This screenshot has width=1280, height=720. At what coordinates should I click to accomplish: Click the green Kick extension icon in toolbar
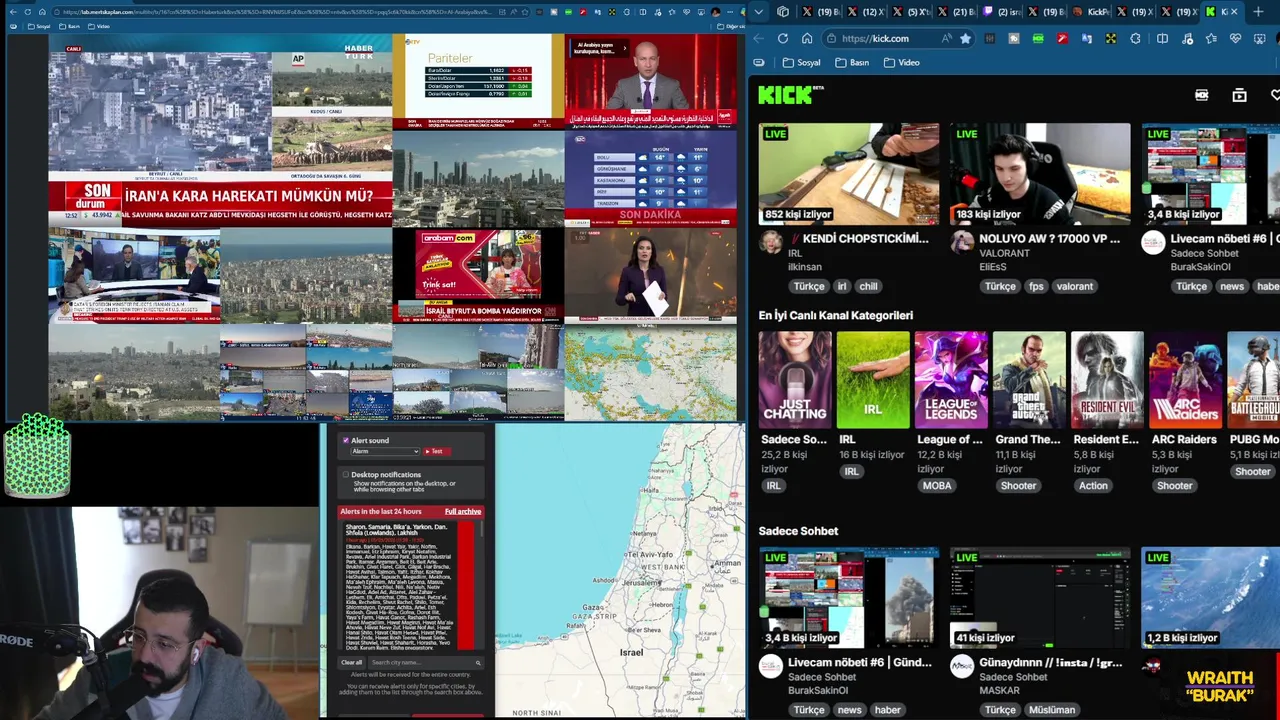[1038, 38]
